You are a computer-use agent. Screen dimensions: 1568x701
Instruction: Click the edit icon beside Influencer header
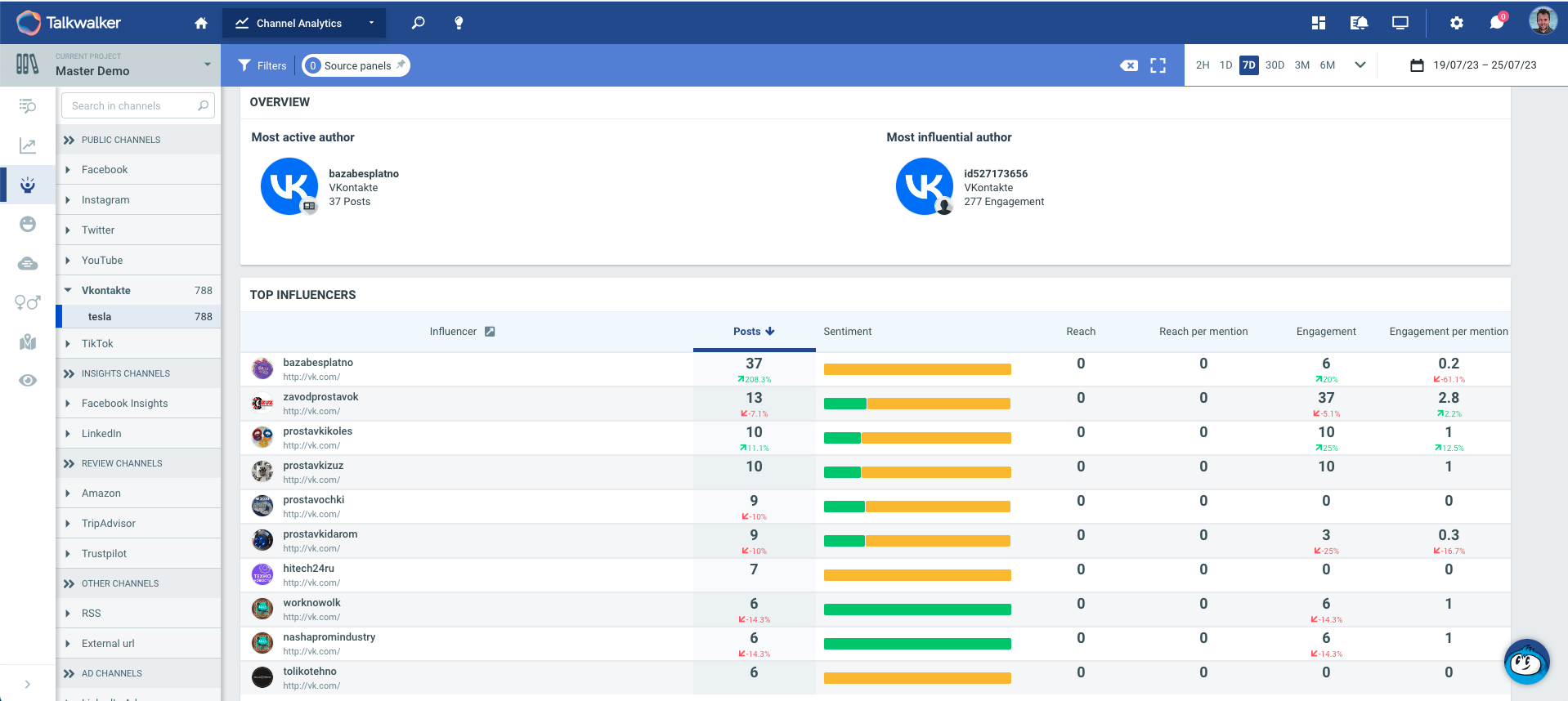[x=490, y=332]
